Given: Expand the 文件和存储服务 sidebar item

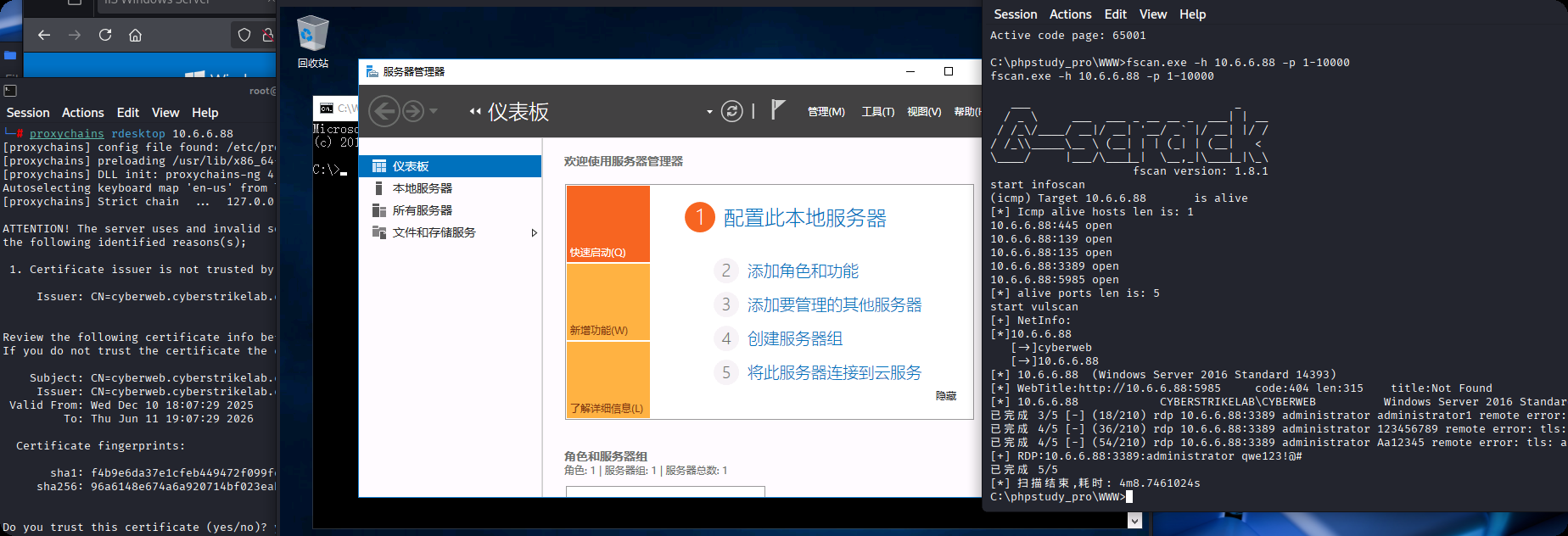Looking at the screenshot, I should [534, 232].
